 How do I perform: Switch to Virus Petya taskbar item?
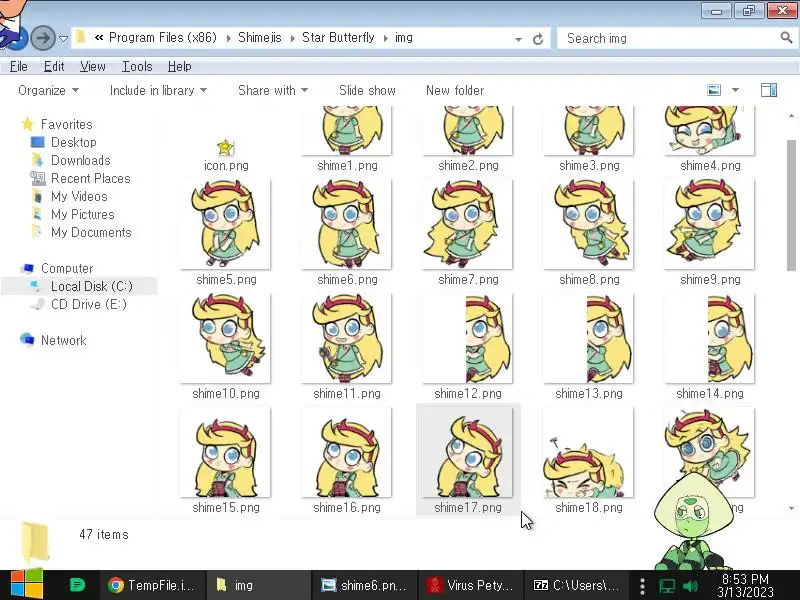[470, 585]
